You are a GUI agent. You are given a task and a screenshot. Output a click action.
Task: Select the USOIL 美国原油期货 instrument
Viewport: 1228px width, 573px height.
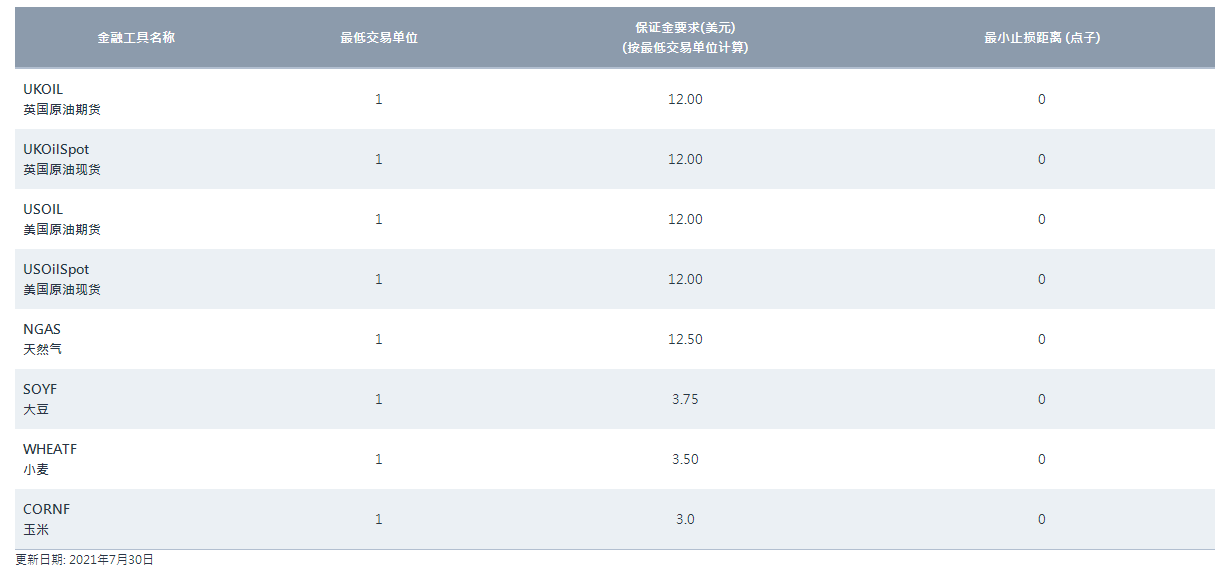click(x=61, y=219)
